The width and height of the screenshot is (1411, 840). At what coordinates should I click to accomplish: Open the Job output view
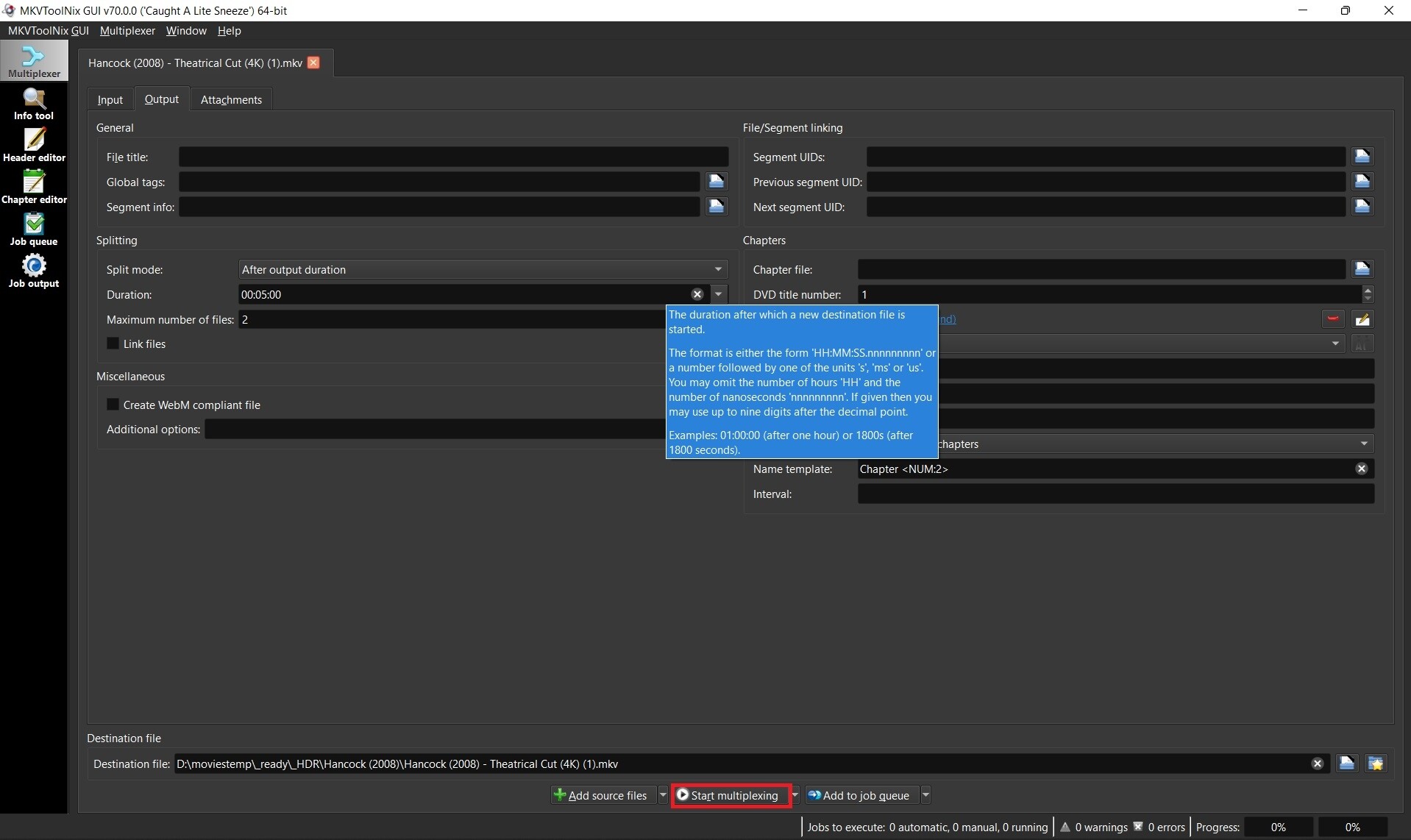click(34, 271)
